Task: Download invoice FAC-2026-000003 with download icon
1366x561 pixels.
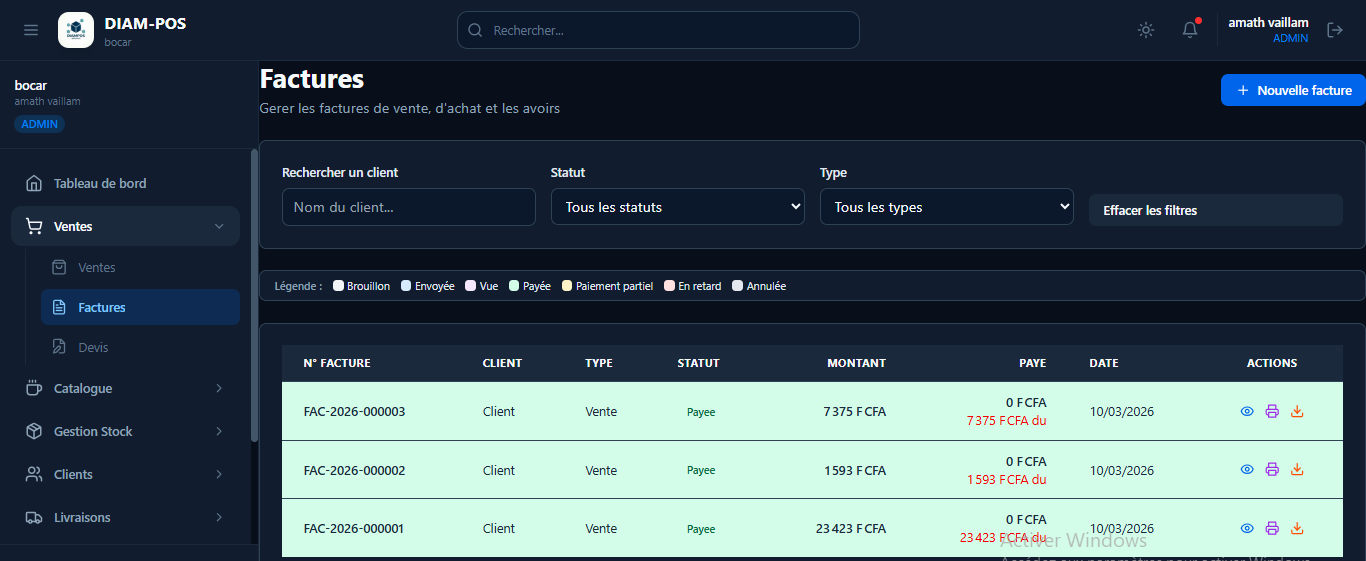Action: pos(1297,411)
